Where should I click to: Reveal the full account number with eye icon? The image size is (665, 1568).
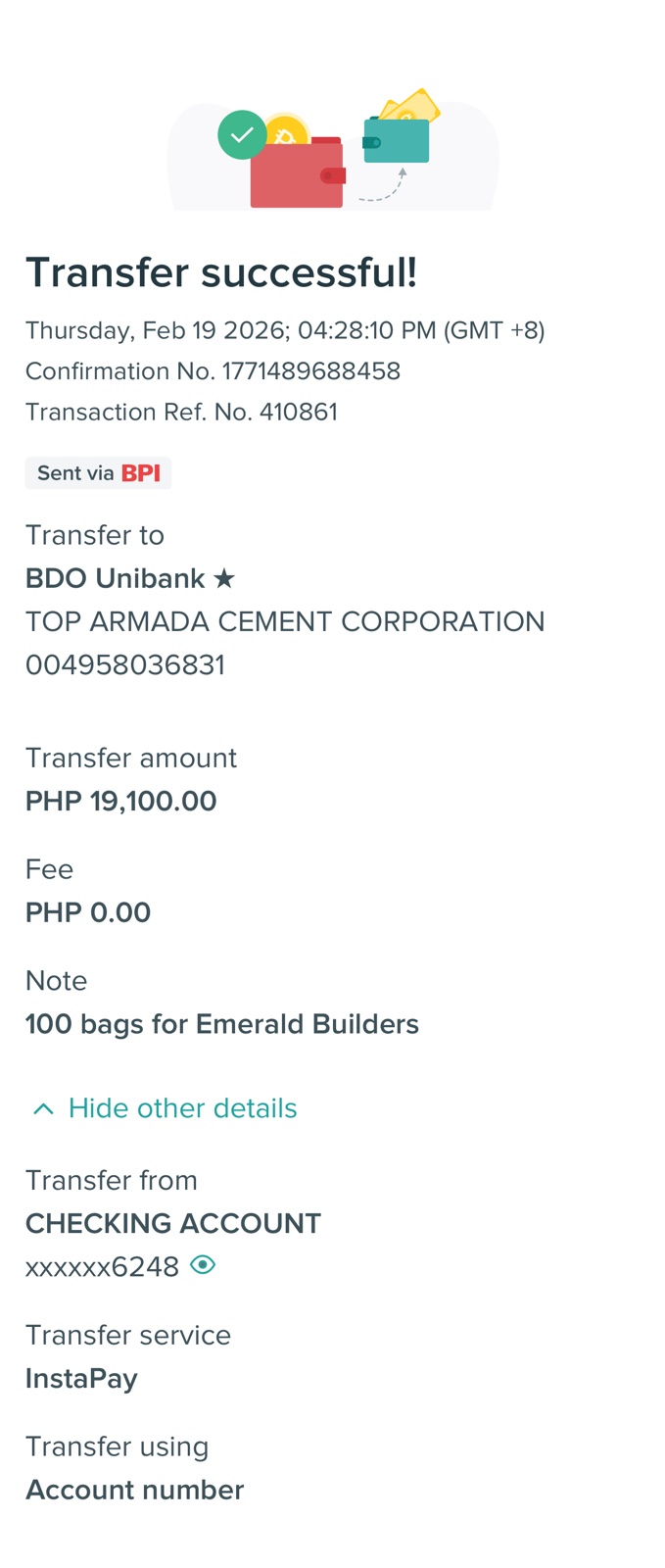203,1265
